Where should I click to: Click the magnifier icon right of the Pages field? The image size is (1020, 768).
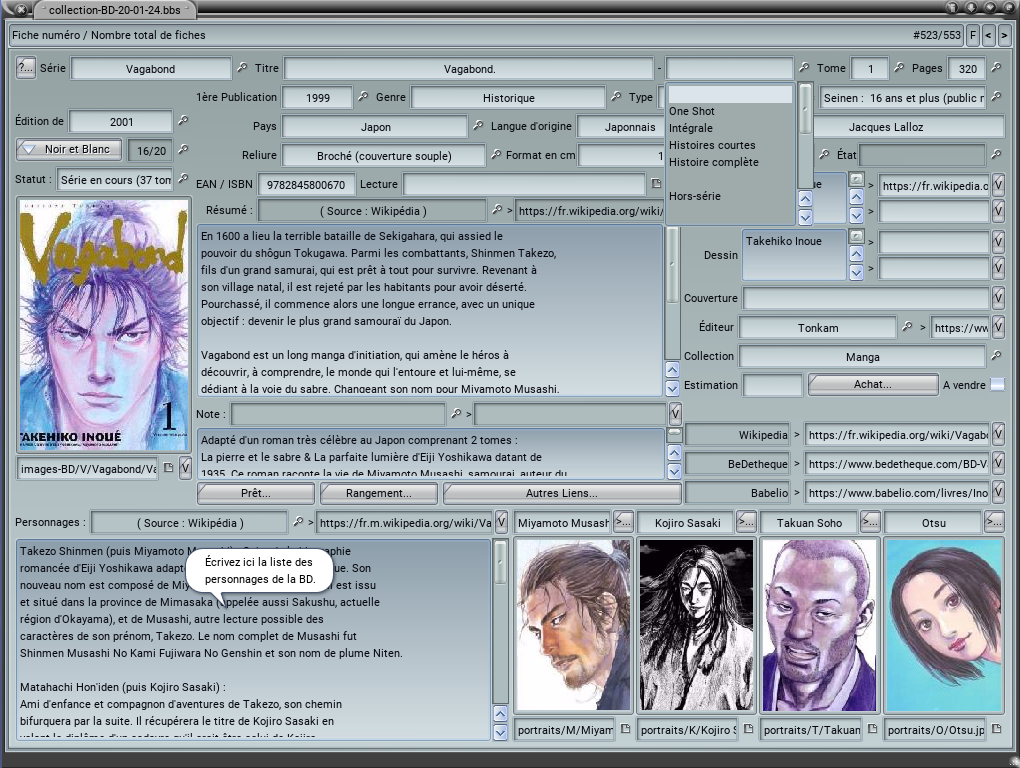[x=996, y=68]
